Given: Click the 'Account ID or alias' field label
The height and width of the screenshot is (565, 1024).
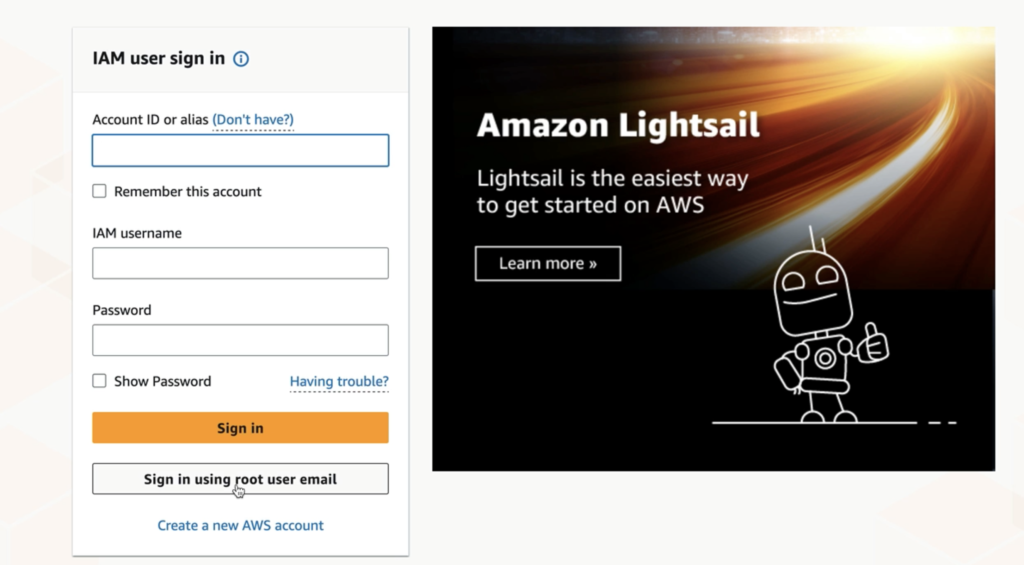Looking at the screenshot, I should [150, 120].
